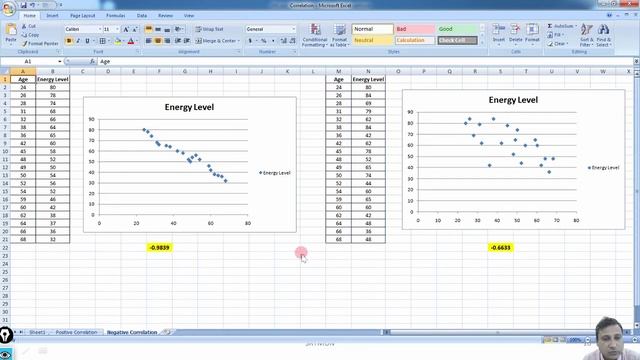
Task: Activate the Format Painter
Action: (40, 43)
